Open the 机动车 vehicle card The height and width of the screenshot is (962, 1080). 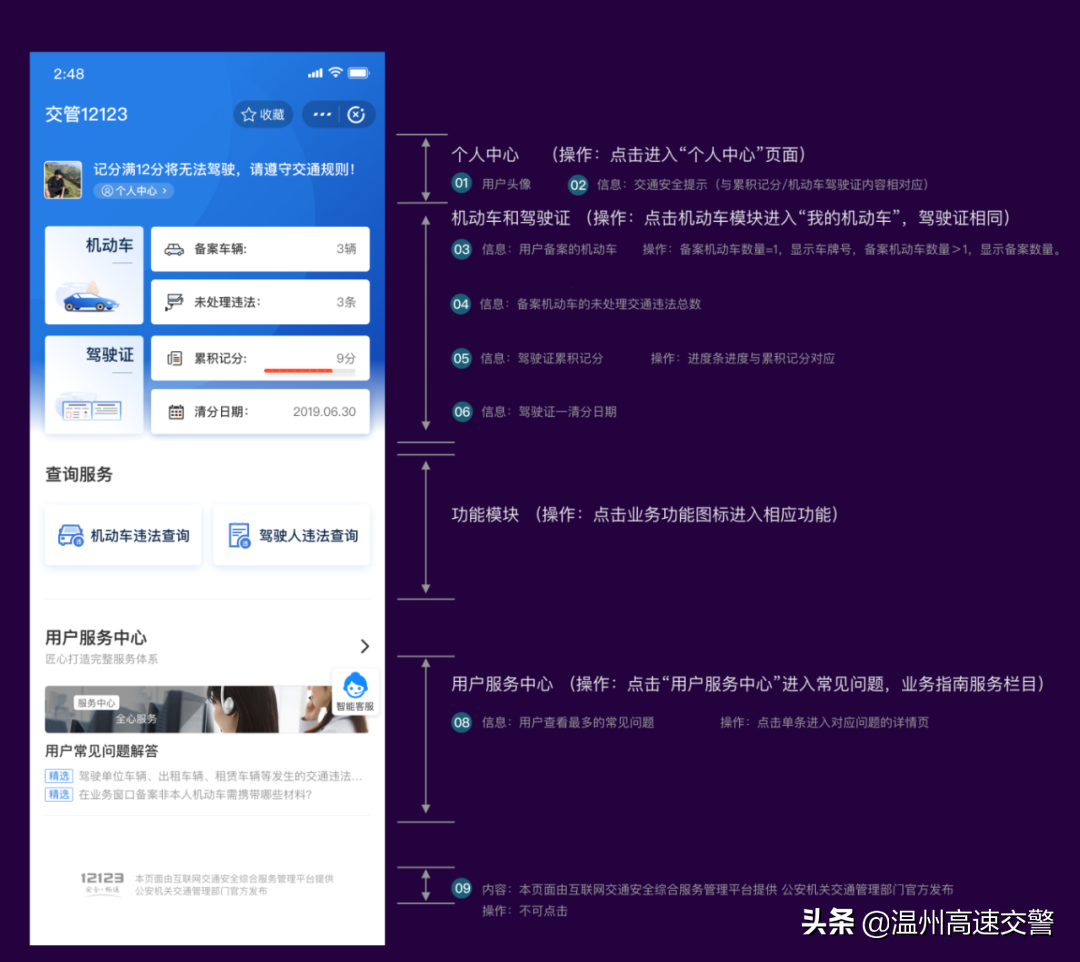coord(94,274)
